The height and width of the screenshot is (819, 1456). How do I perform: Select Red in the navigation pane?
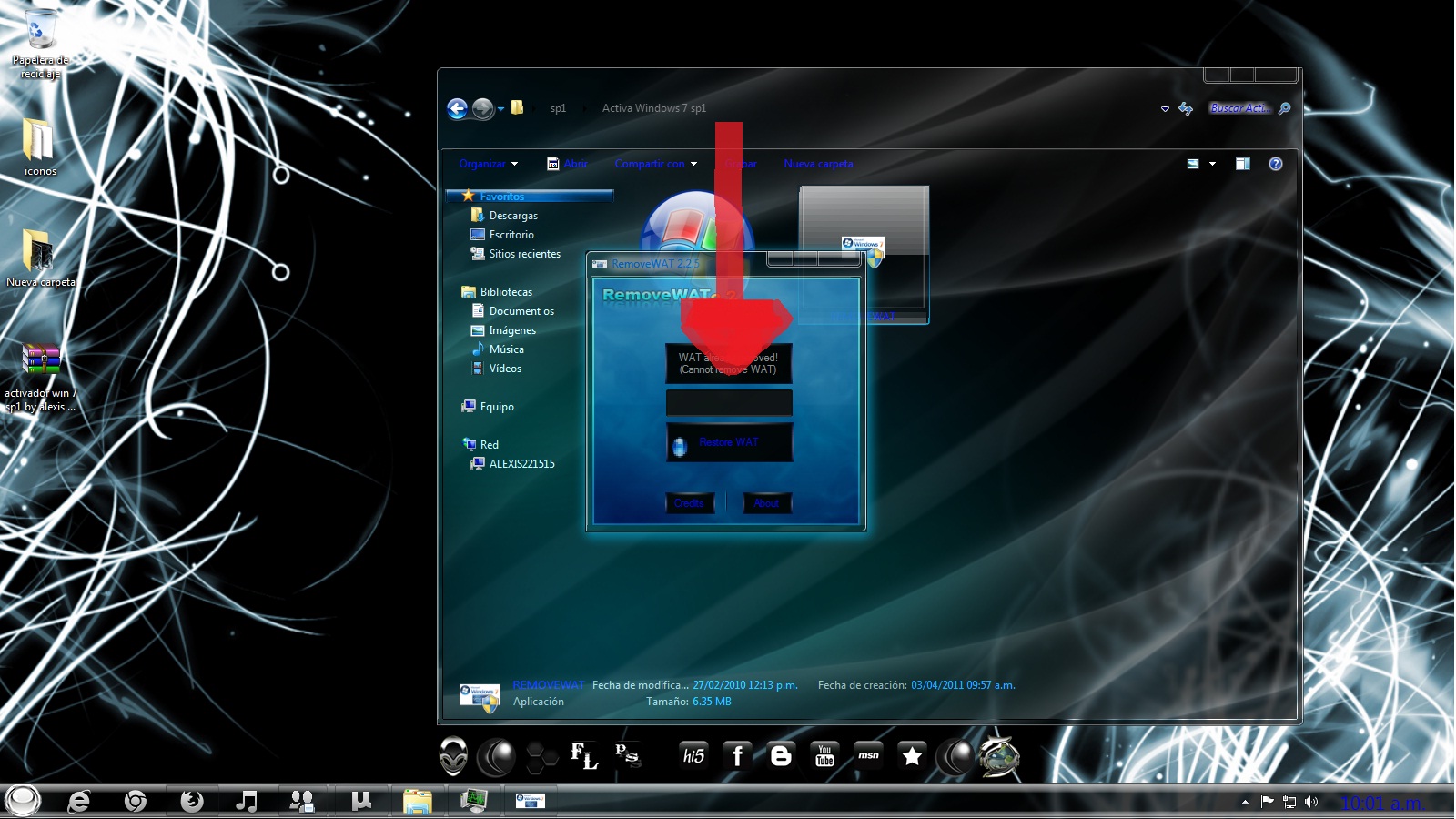coord(490,445)
